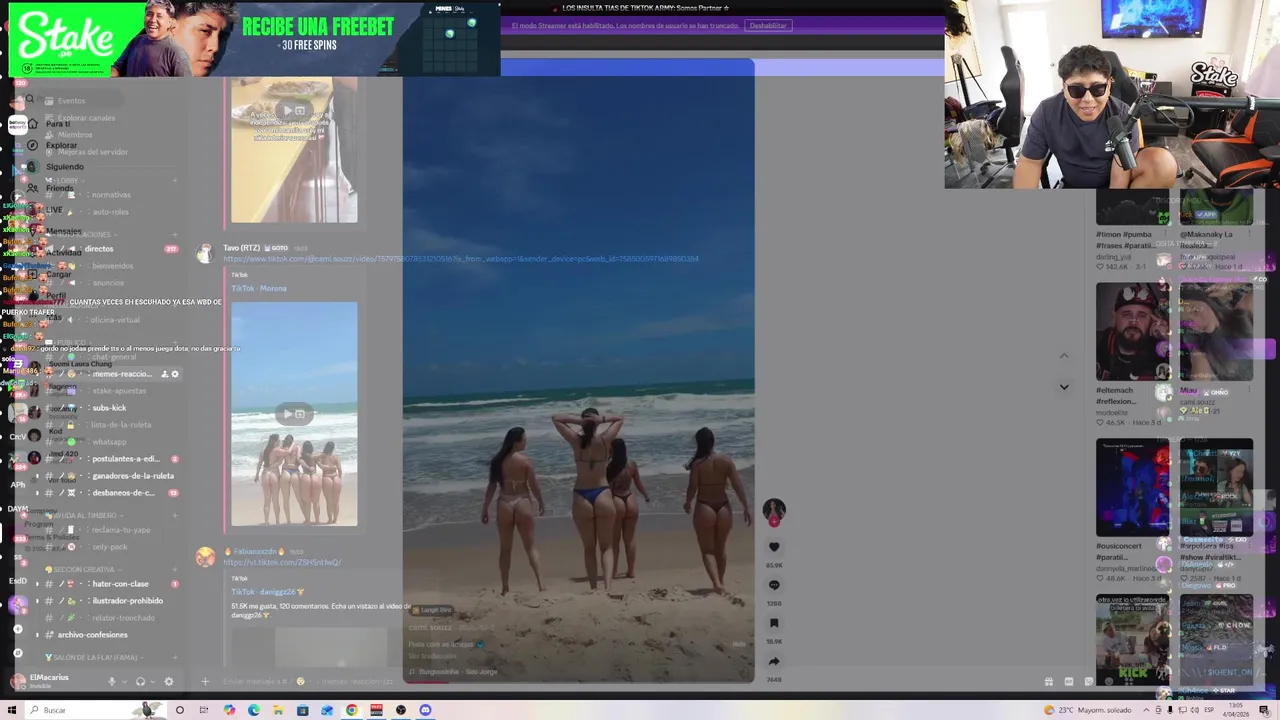Open headphone output options chevron
This screenshot has width=1280, height=720.
click(x=152, y=681)
